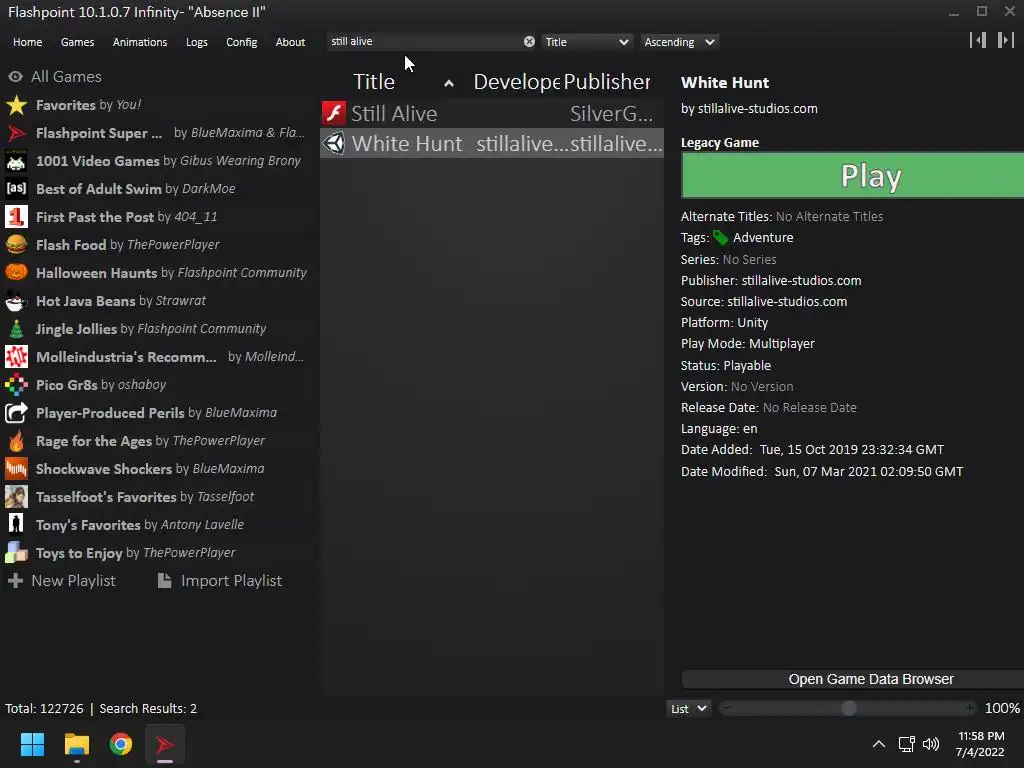Click the volume icon in system tray
Screen dimensions: 1024x768
coord(931,744)
